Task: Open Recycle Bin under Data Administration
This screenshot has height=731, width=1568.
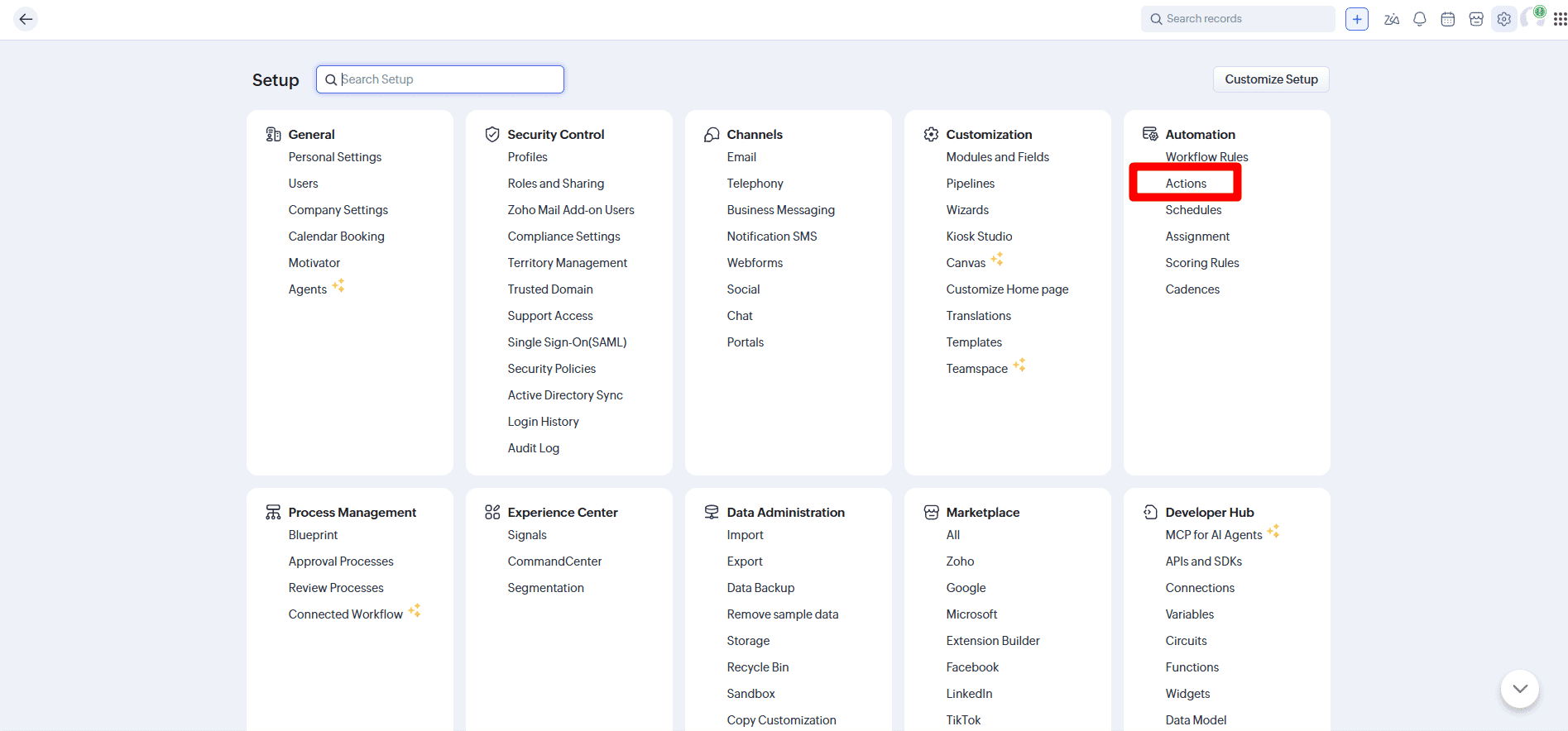Action: pyautogui.click(x=757, y=667)
